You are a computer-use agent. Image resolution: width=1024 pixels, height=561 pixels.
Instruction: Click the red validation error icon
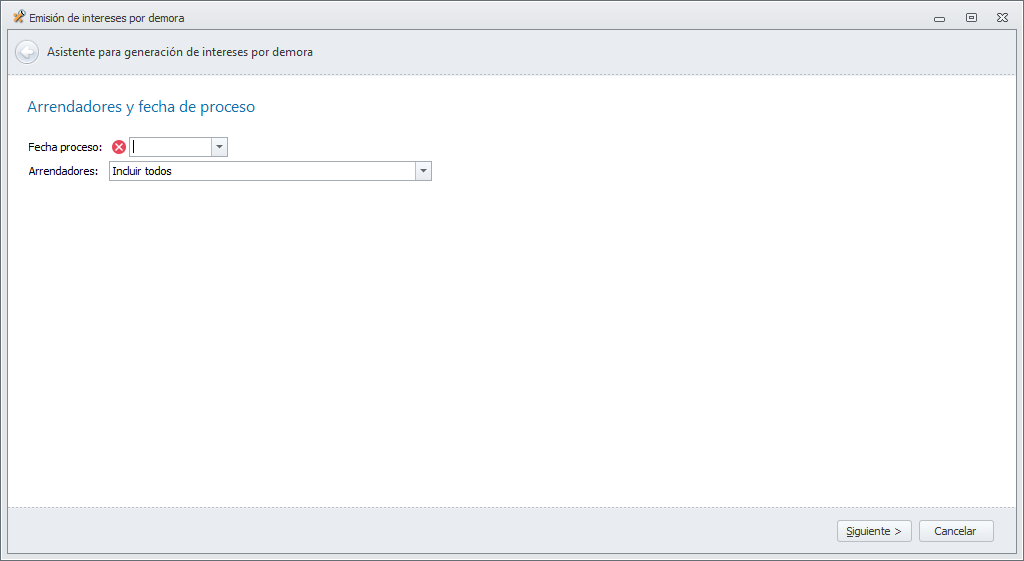119,147
